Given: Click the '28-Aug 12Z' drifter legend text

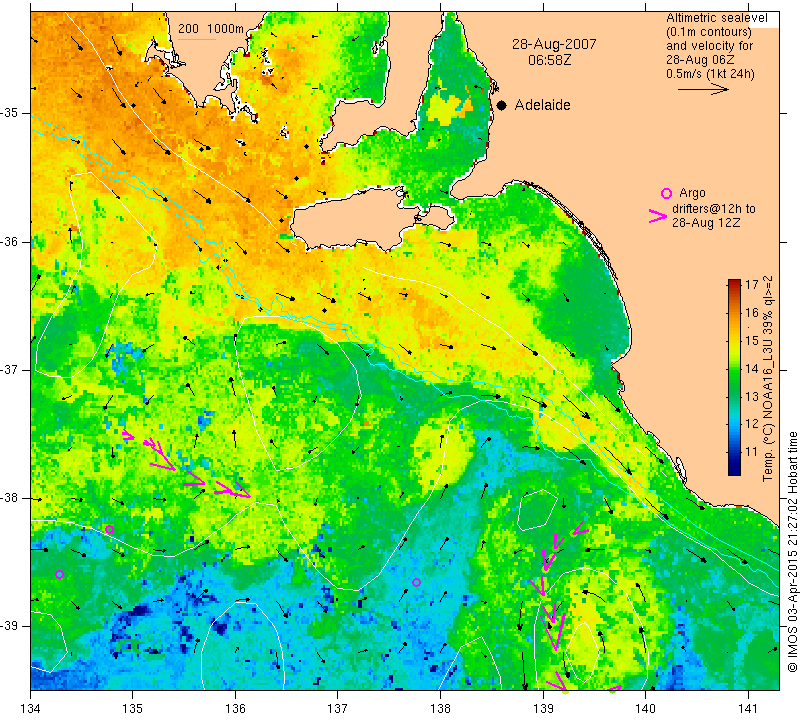Looking at the screenshot, I should (706, 222).
